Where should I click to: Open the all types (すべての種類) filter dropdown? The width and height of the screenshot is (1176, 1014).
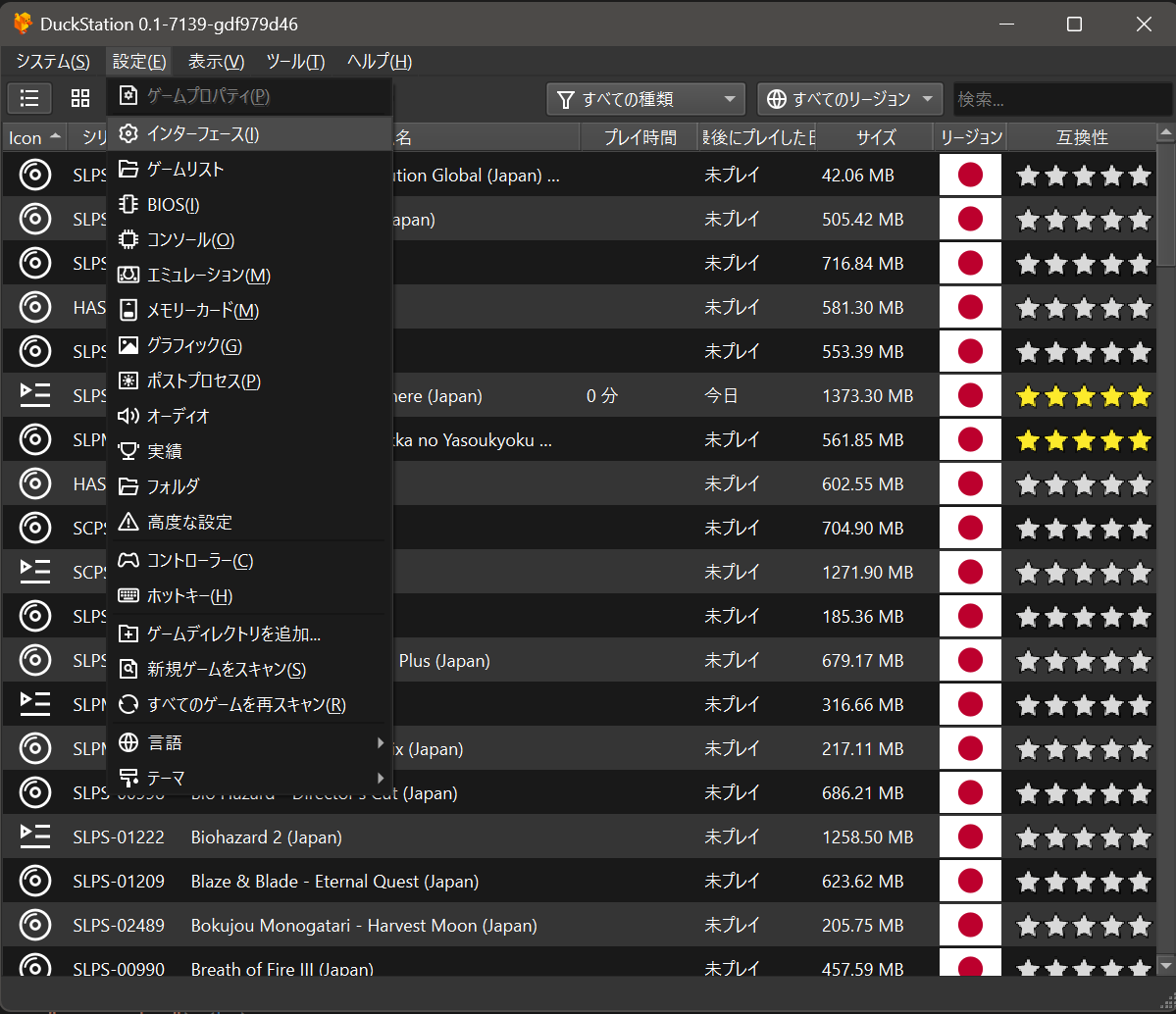pos(645,99)
